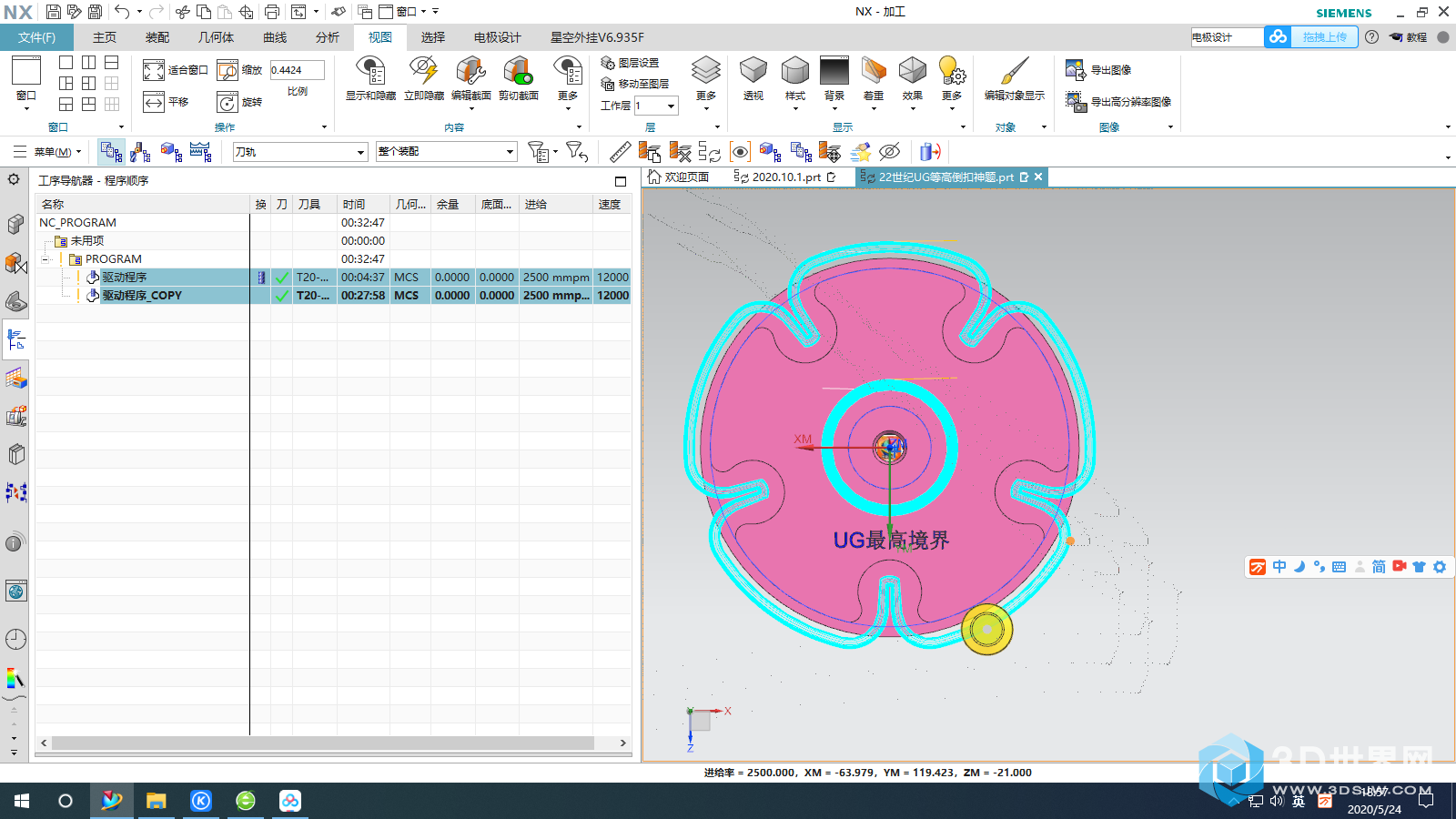This screenshot has height=819, width=1456.
Task: Click the side-by-side two-window layout icon
Action: click(x=88, y=63)
